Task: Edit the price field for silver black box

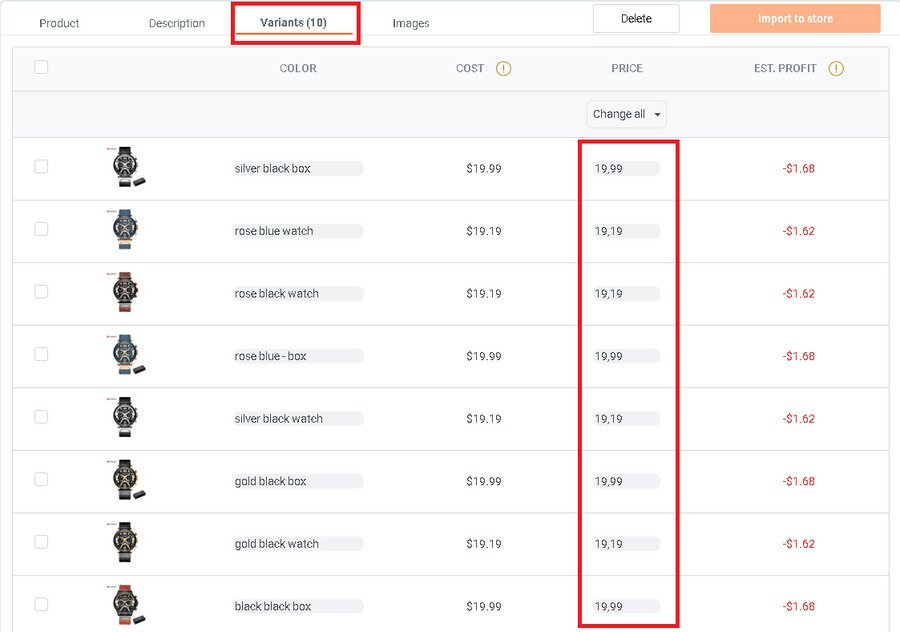Action: (626, 169)
